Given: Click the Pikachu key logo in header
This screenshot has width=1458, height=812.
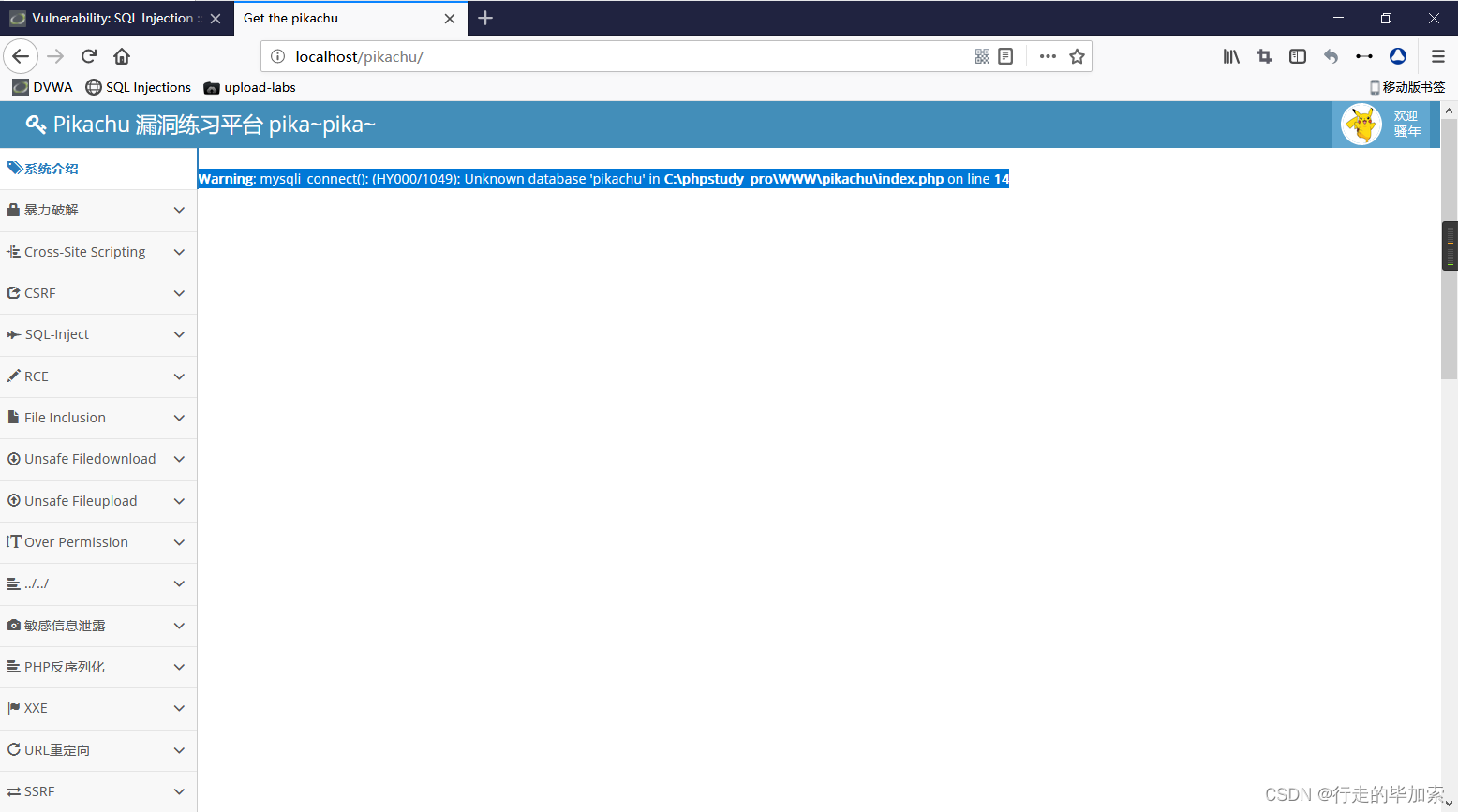Looking at the screenshot, I should point(36,125).
